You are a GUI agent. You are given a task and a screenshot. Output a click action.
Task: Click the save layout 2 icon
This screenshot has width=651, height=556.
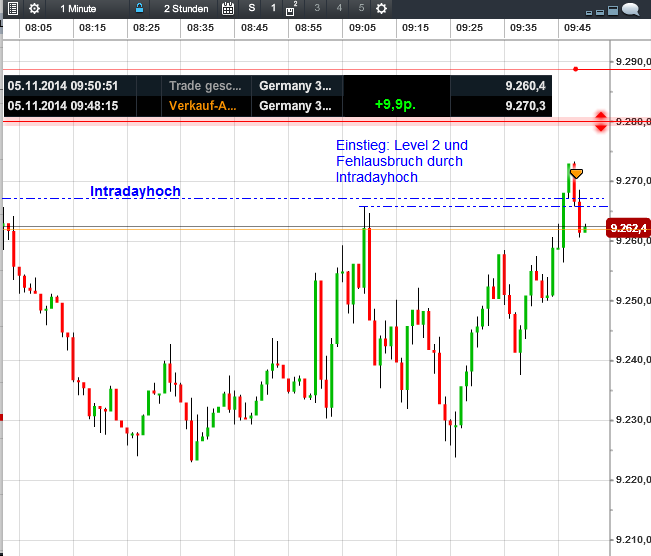point(291,9)
